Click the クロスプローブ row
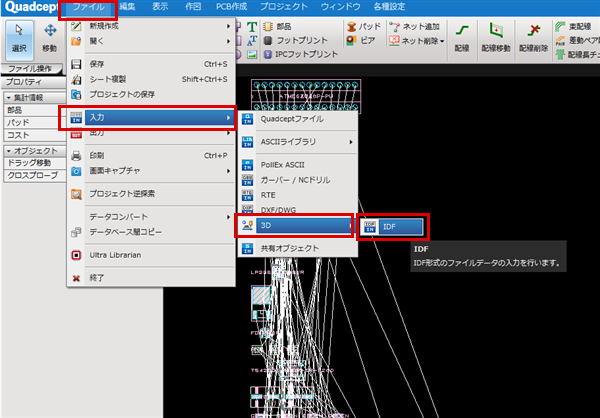Screen dimensions: 600x418 [x=34, y=176]
